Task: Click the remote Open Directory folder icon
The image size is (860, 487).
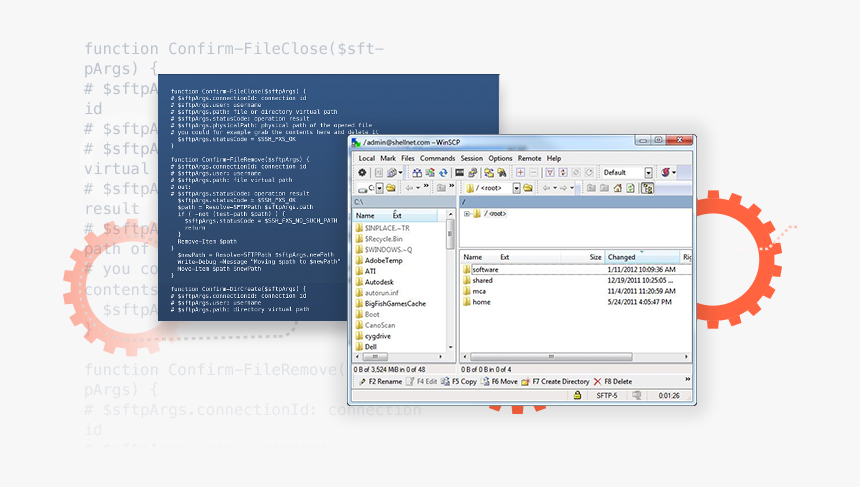Action: click(528, 188)
